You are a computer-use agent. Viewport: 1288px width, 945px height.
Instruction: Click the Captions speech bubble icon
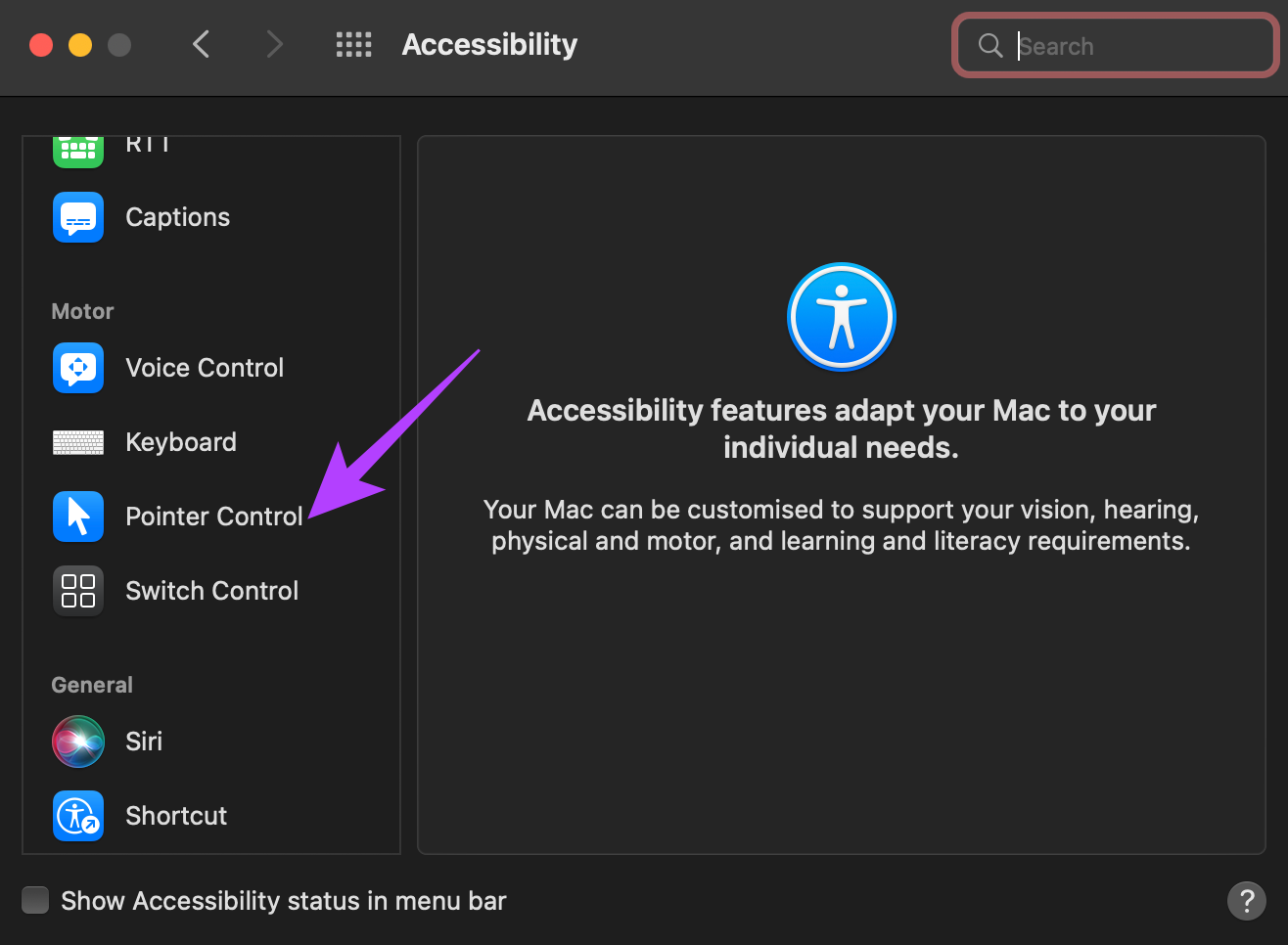point(78,217)
